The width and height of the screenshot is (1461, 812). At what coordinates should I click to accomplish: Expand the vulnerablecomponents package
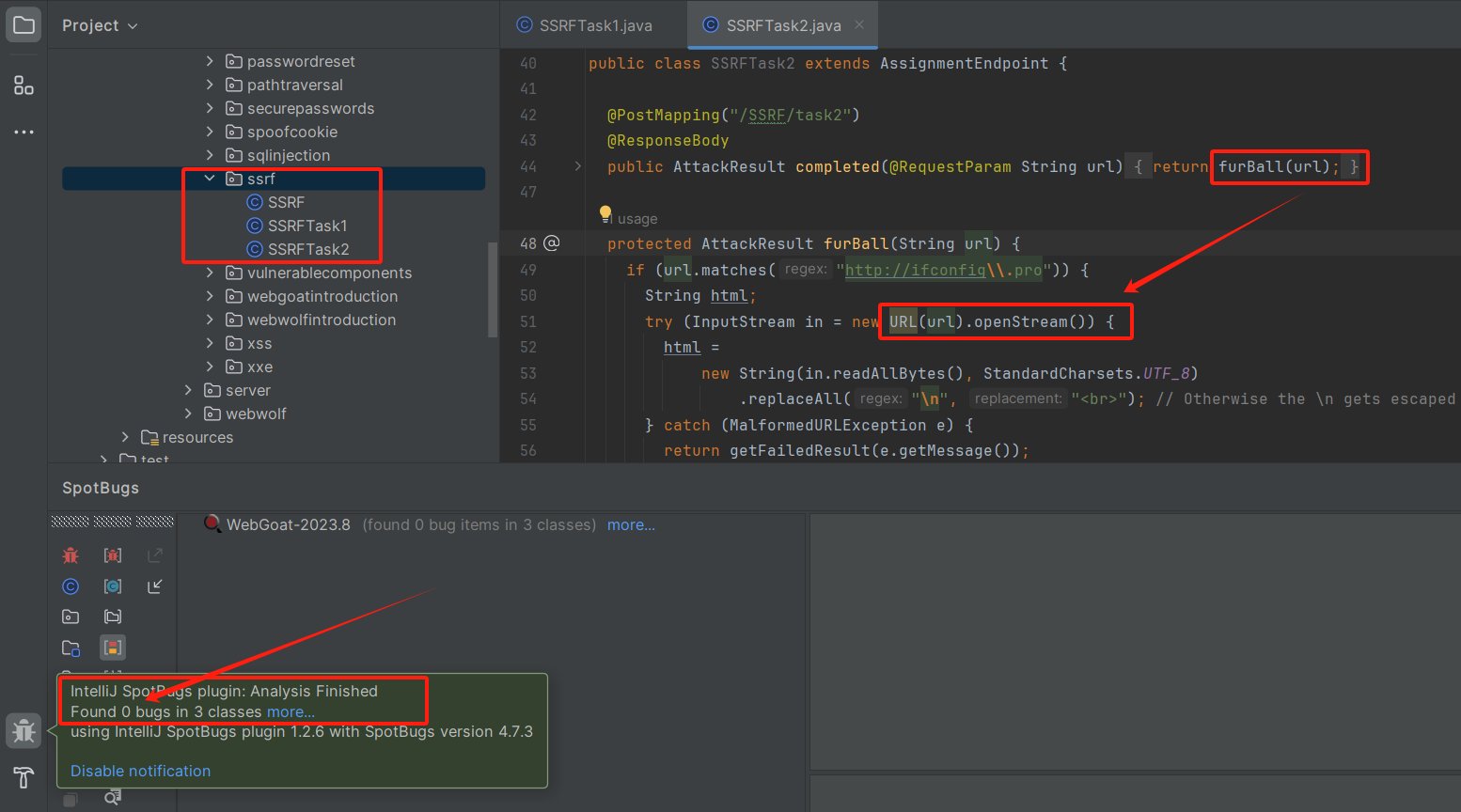(210, 273)
